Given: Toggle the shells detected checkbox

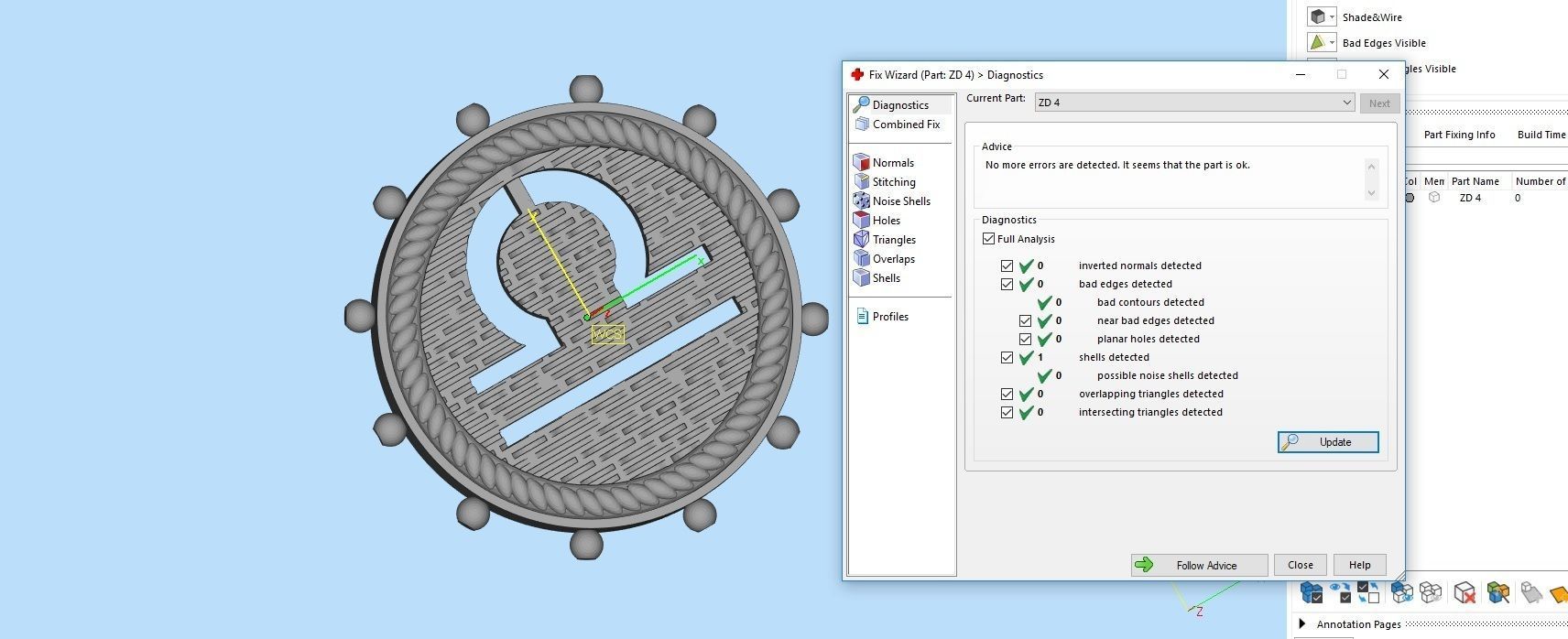Looking at the screenshot, I should [x=1007, y=357].
